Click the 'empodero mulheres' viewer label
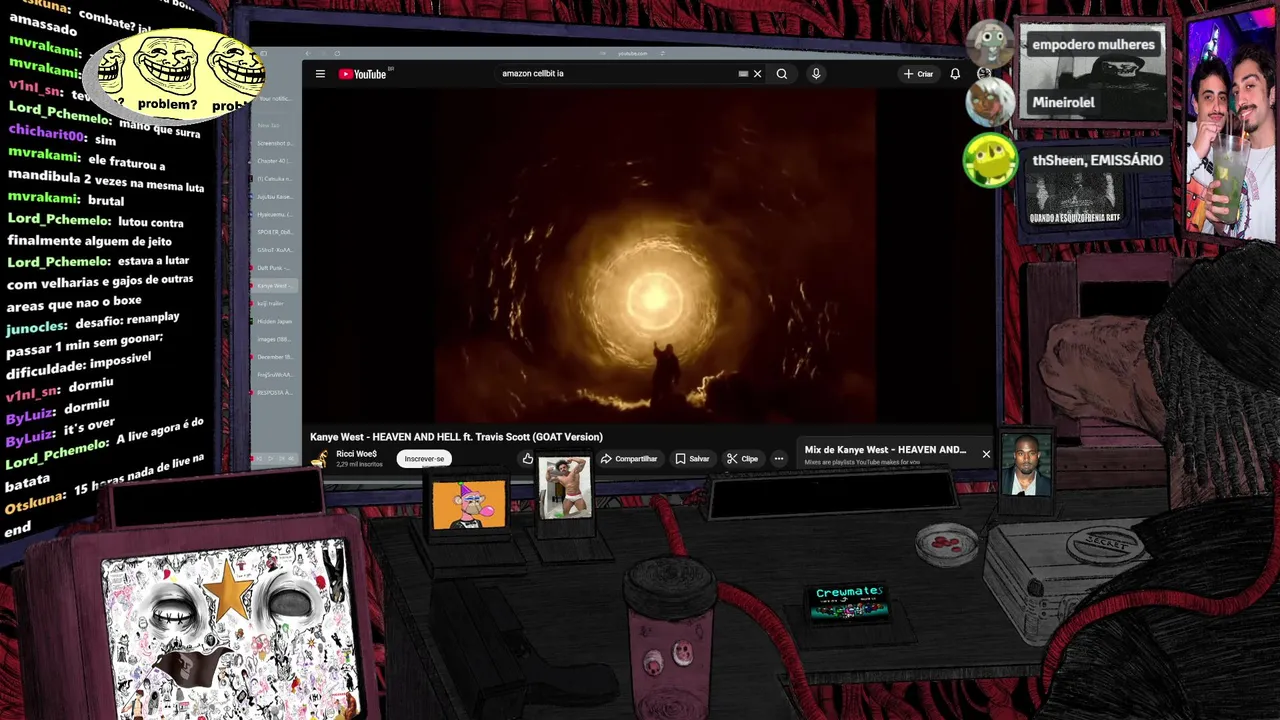 coord(1093,45)
